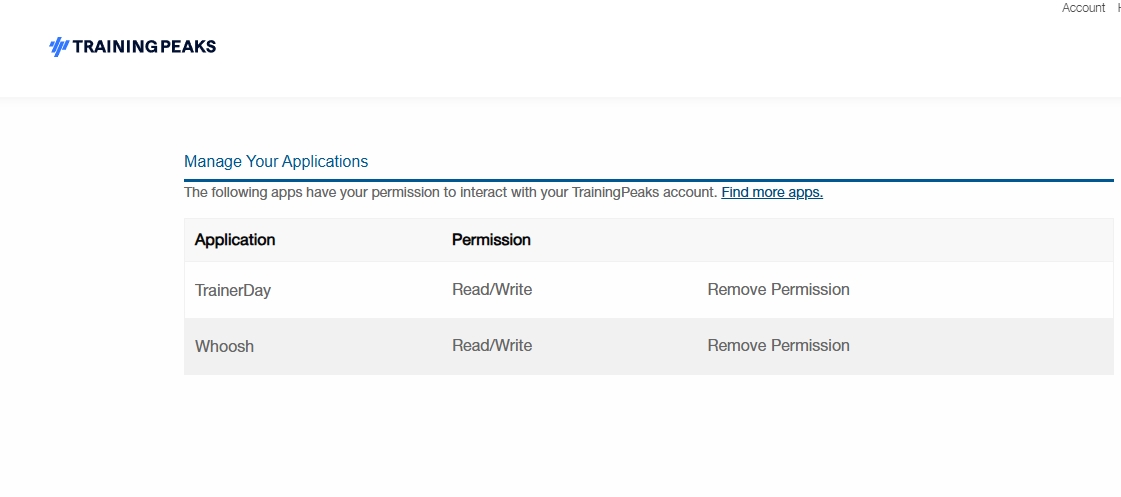Select the TrainerDay application name
Viewport: 1121px width, 497px height.
(x=233, y=291)
